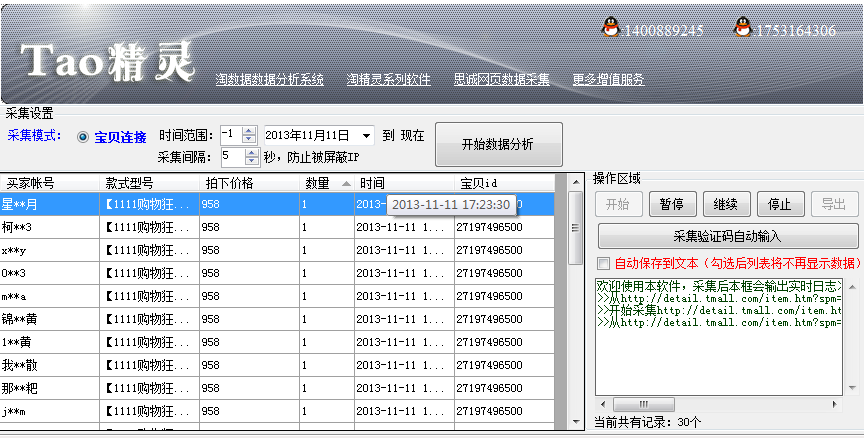Click the 时间范围 number field
The height and width of the screenshot is (438, 864).
(231, 136)
